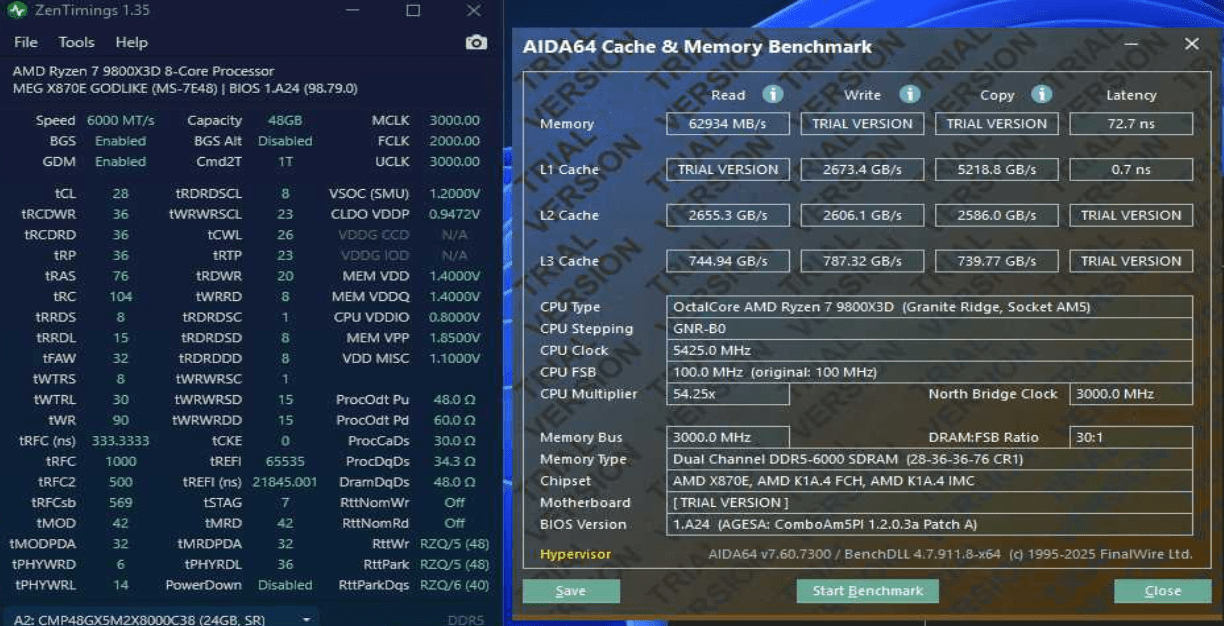Click the CPU FSB 100.0 MHz field
The image size is (1224, 626).
tap(929, 372)
